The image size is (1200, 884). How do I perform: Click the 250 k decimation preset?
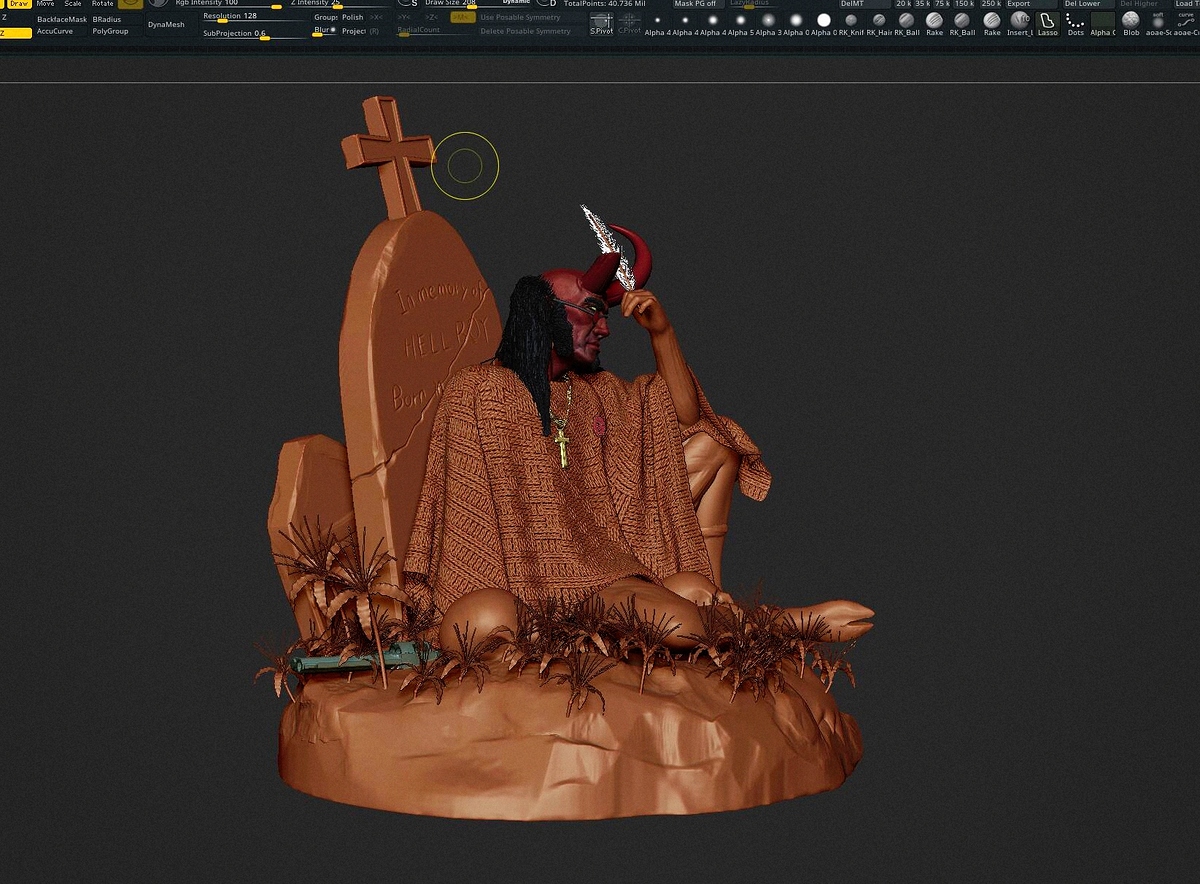tap(991, 4)
